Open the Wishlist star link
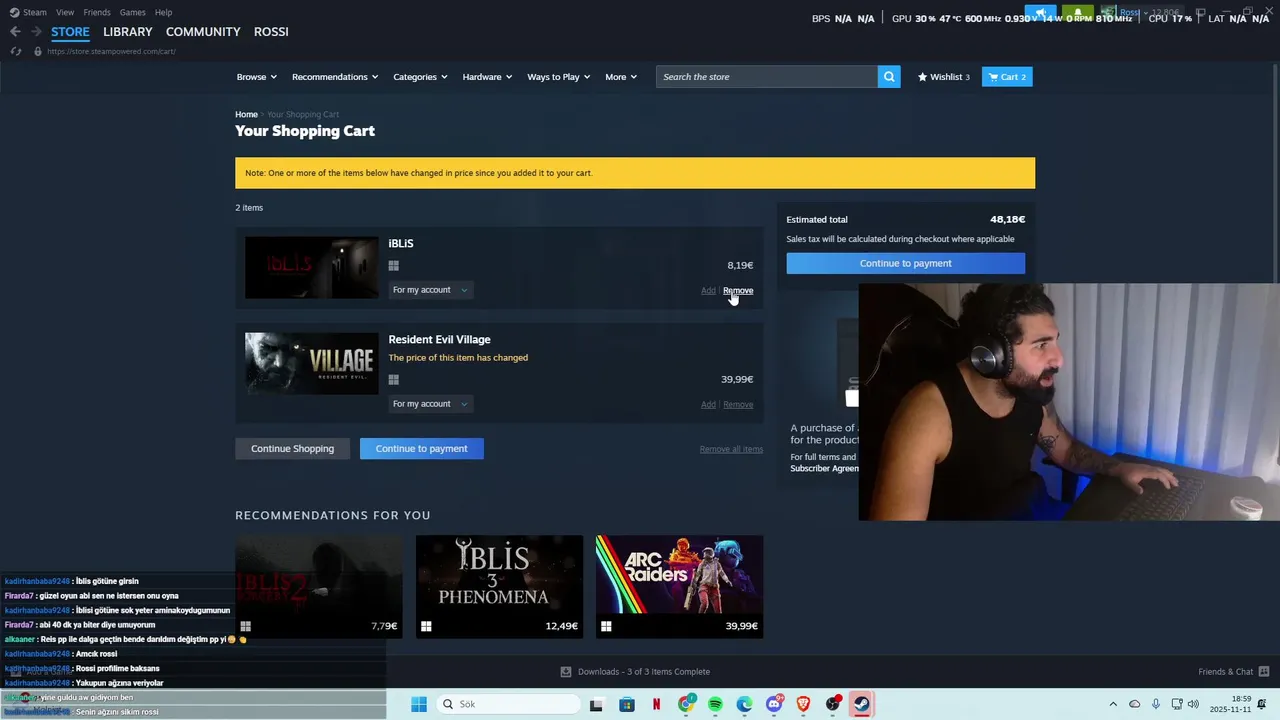 tap(944, 77)
